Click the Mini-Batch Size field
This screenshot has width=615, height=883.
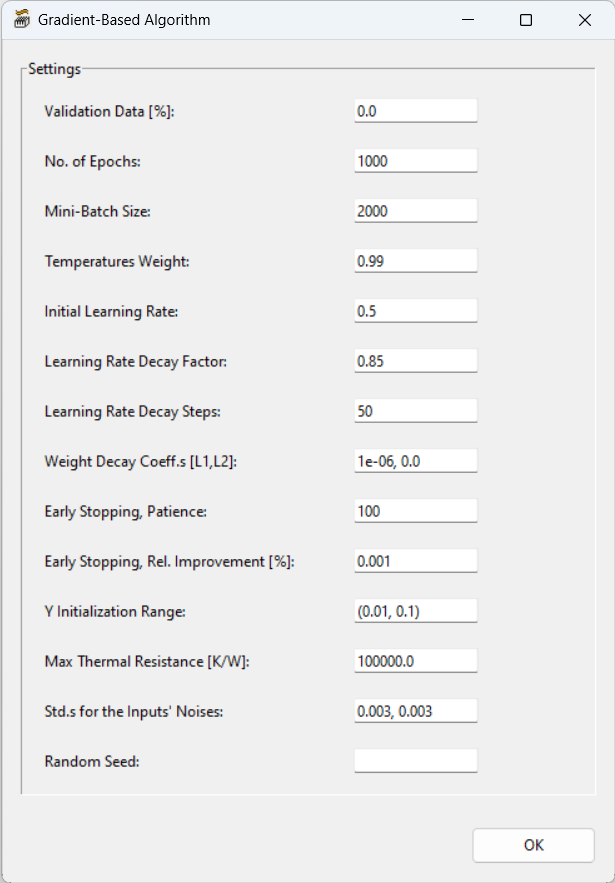[415, 210]
